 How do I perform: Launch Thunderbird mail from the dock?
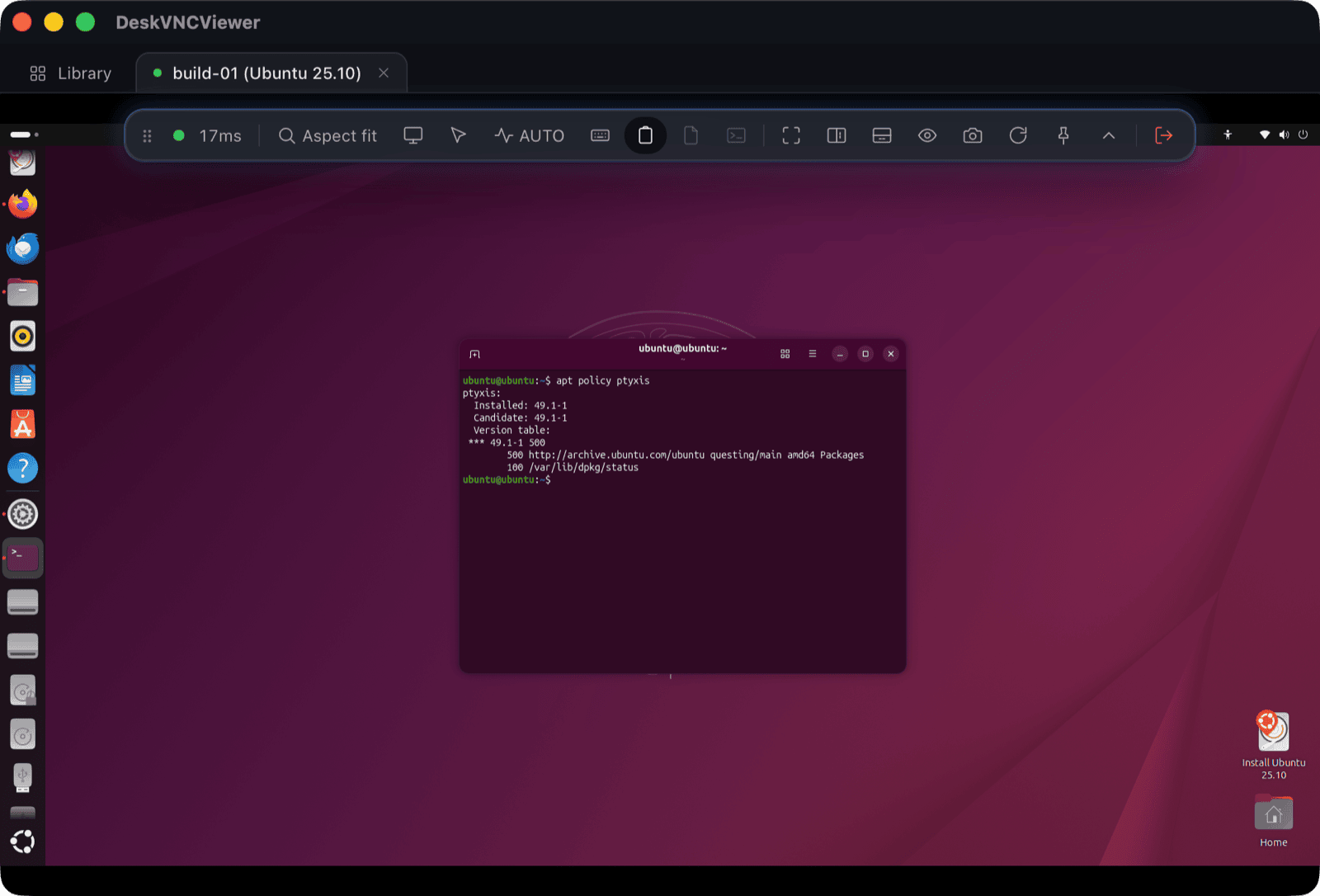(x=23, y=248)
